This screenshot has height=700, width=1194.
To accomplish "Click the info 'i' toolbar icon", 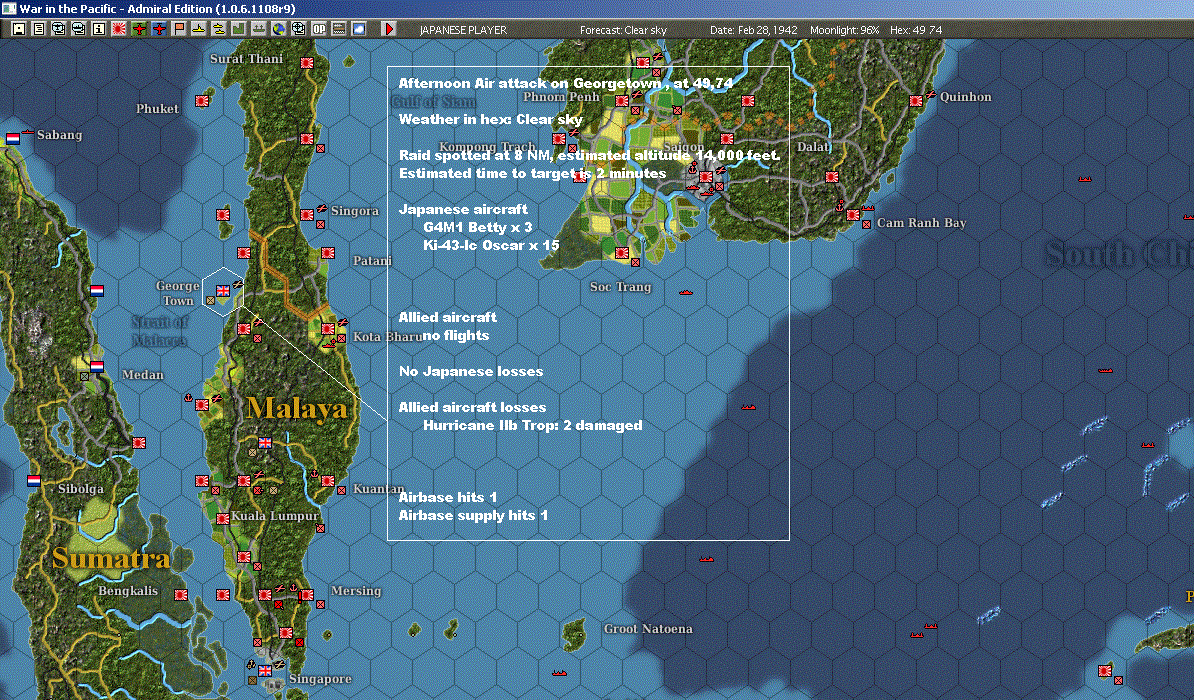I will click(x=98, y=29).
